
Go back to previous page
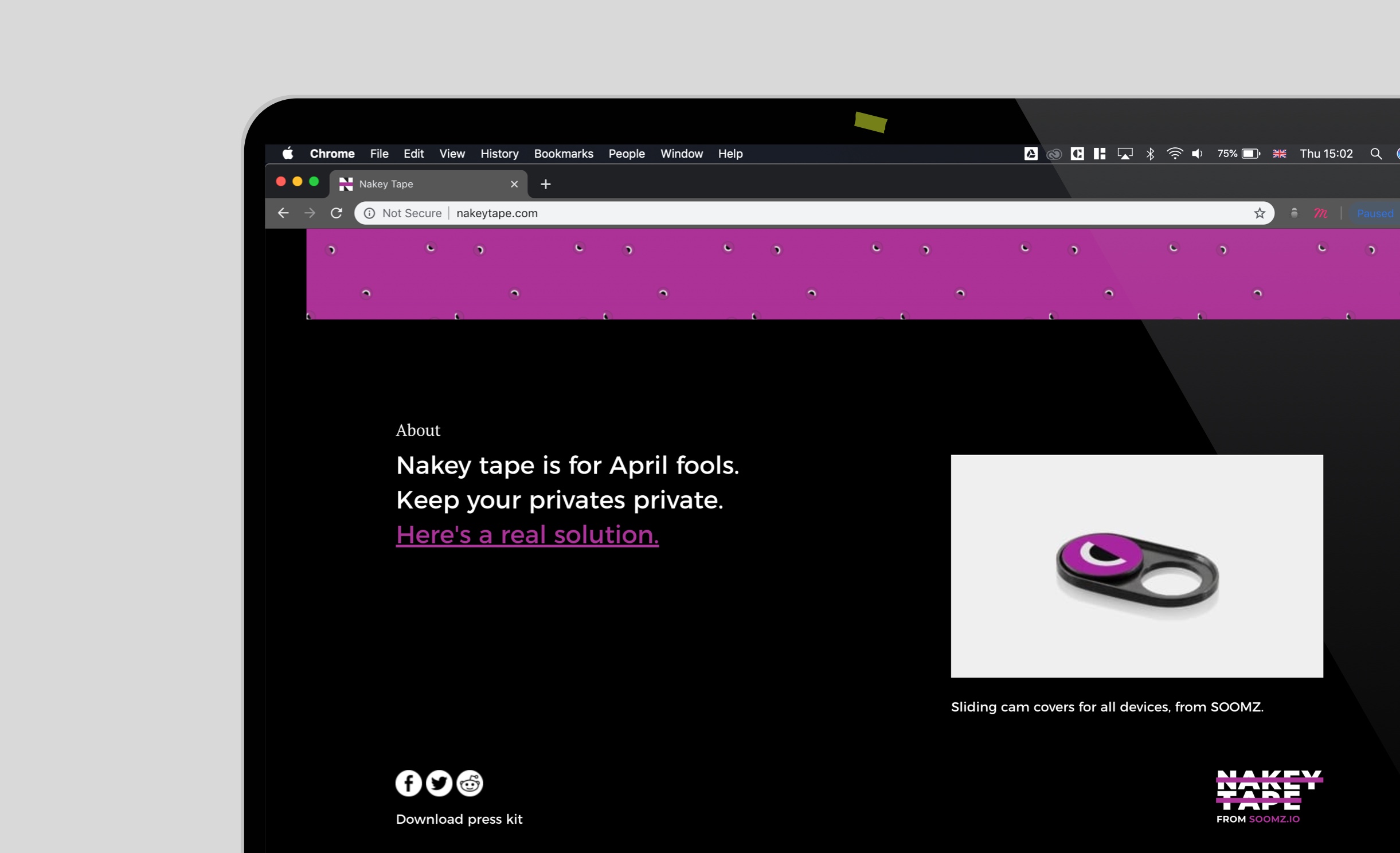point(283,213)
